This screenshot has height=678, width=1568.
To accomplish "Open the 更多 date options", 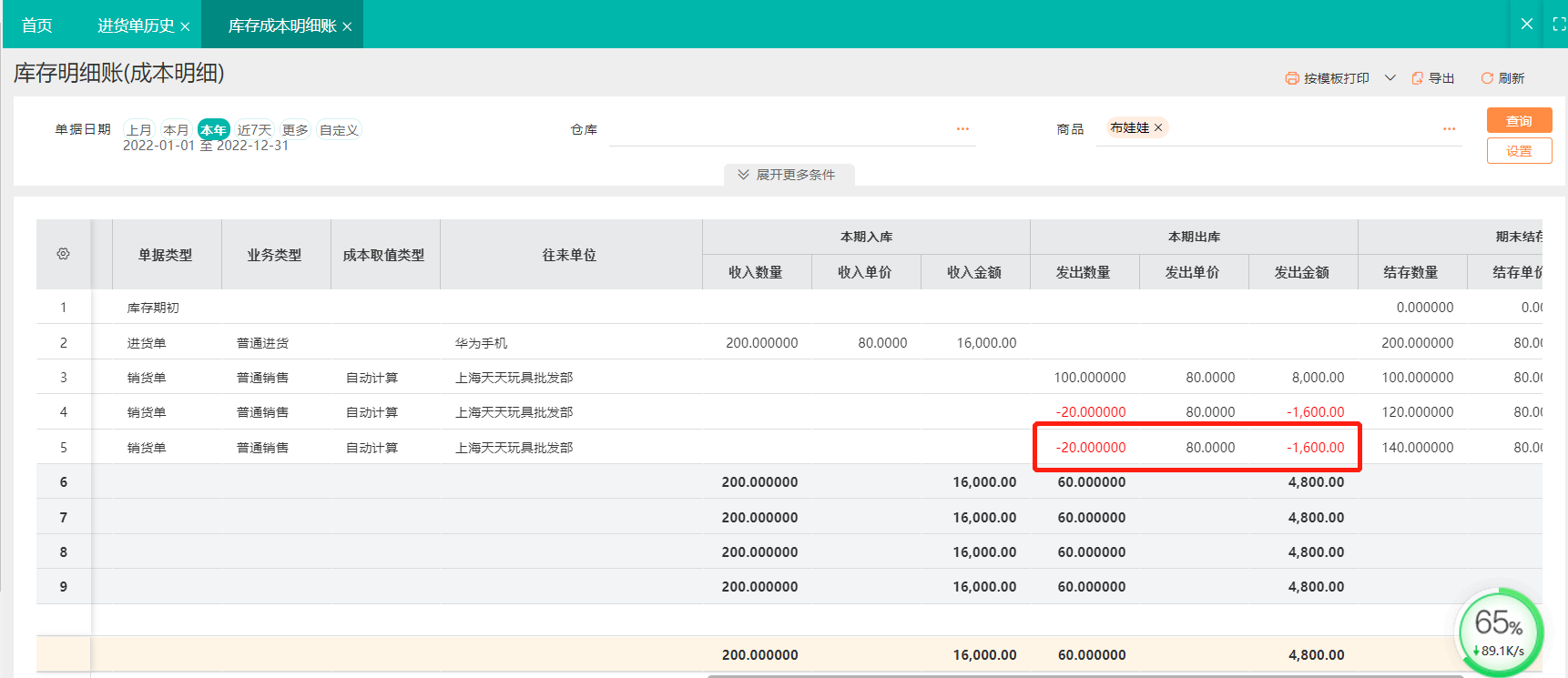I will pyautogui.click(x=295, y=130).
